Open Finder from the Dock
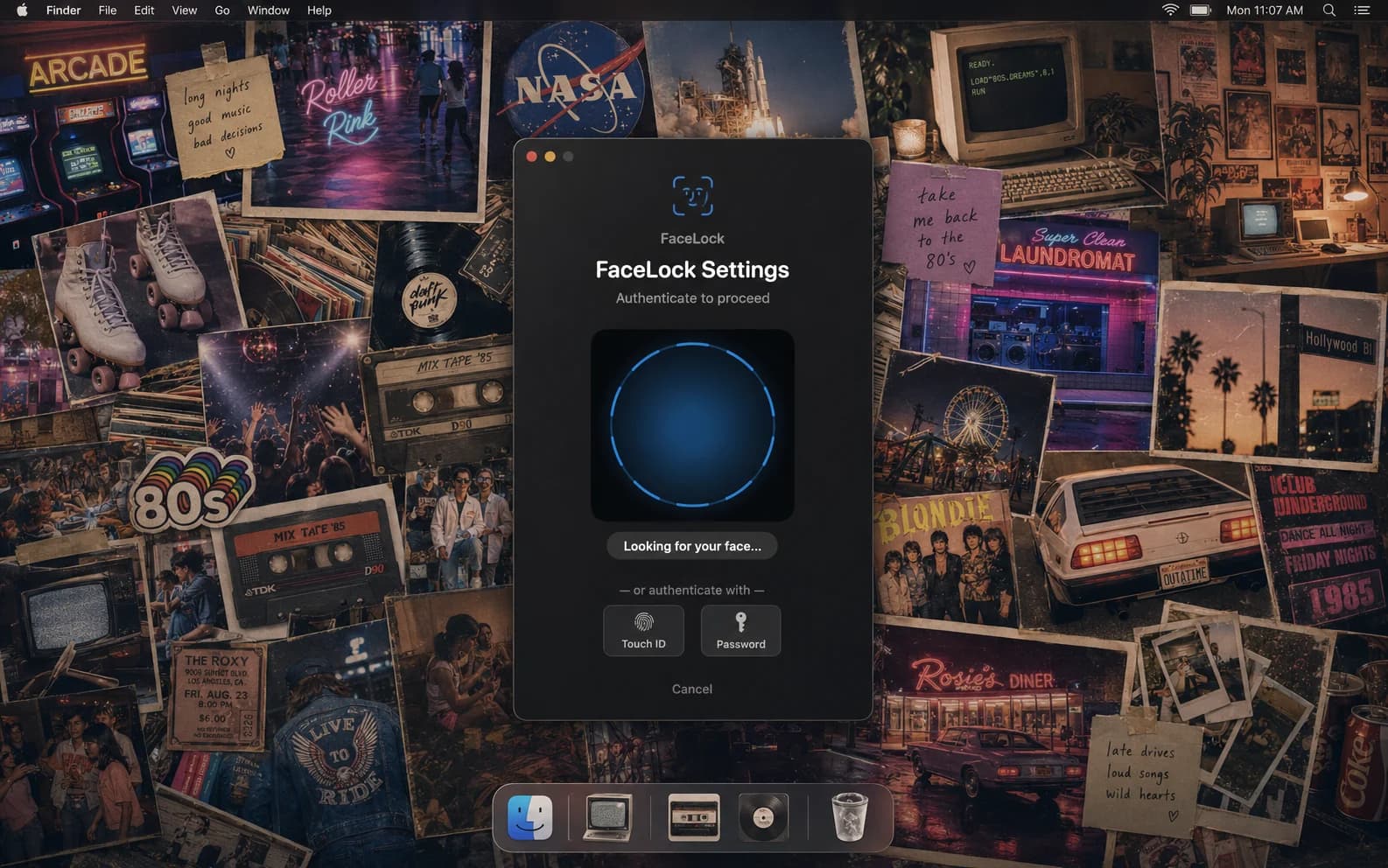The image size is (1388, 868). click(x=530, y=817)
